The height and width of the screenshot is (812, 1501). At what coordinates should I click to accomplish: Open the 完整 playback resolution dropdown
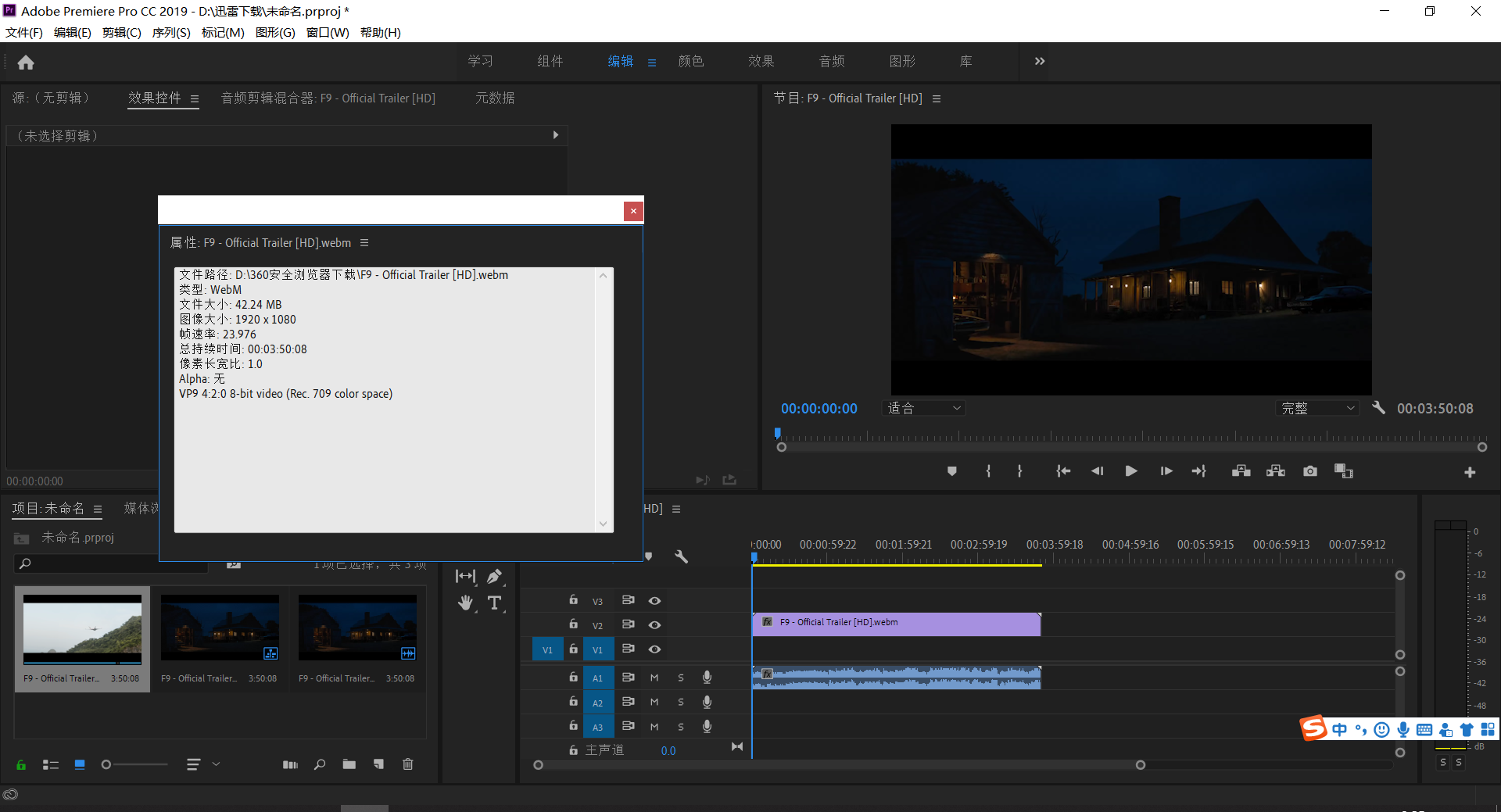(1317, 408)
